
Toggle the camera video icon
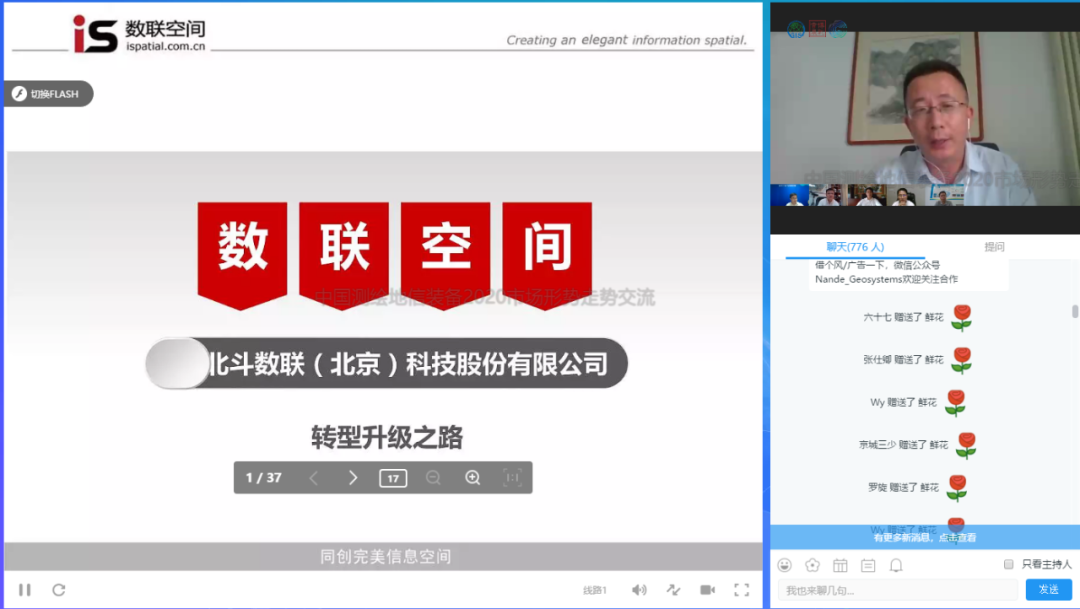(x=707, y=590)
